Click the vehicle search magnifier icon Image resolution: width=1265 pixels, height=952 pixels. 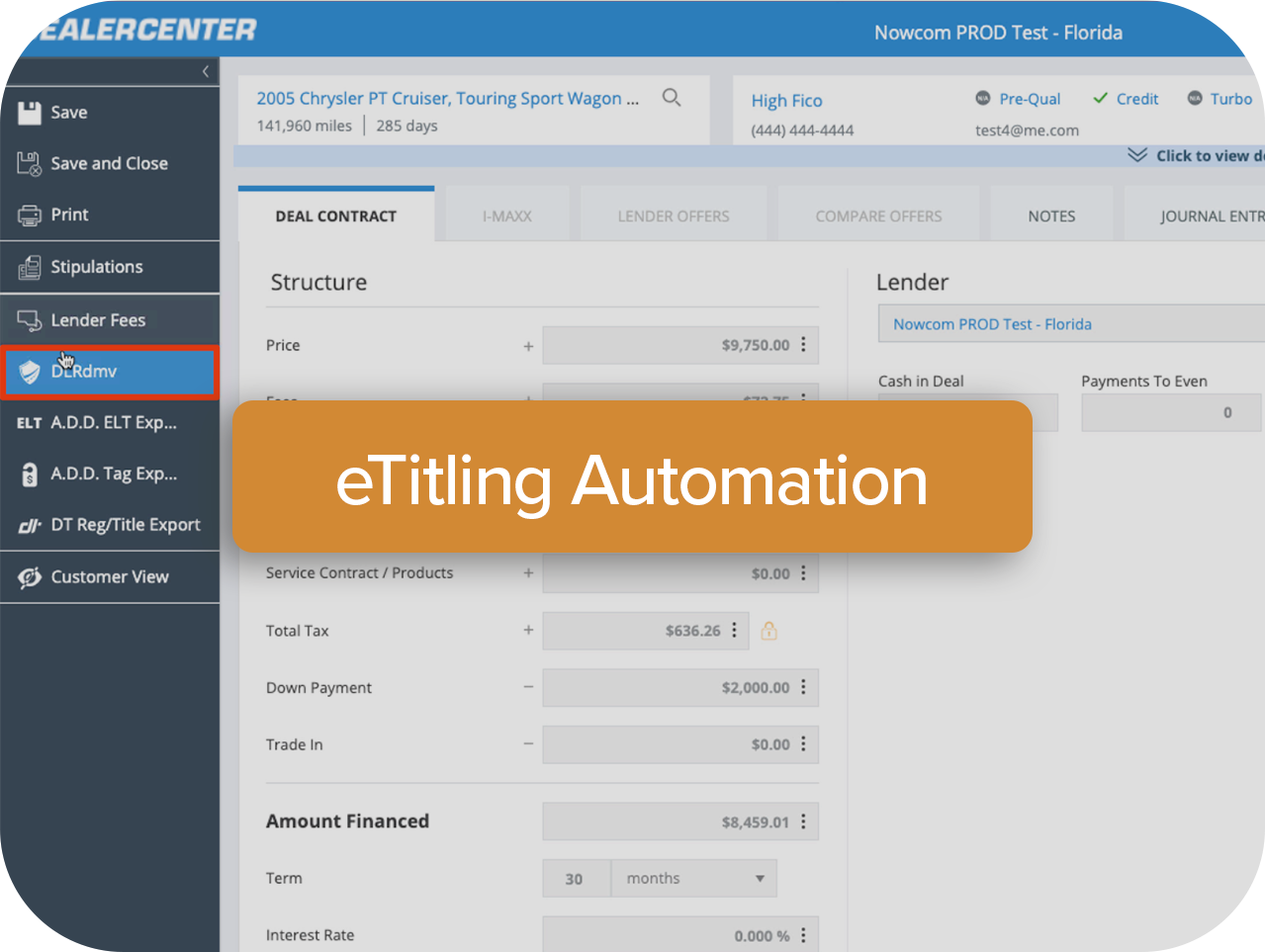(672, 98)
